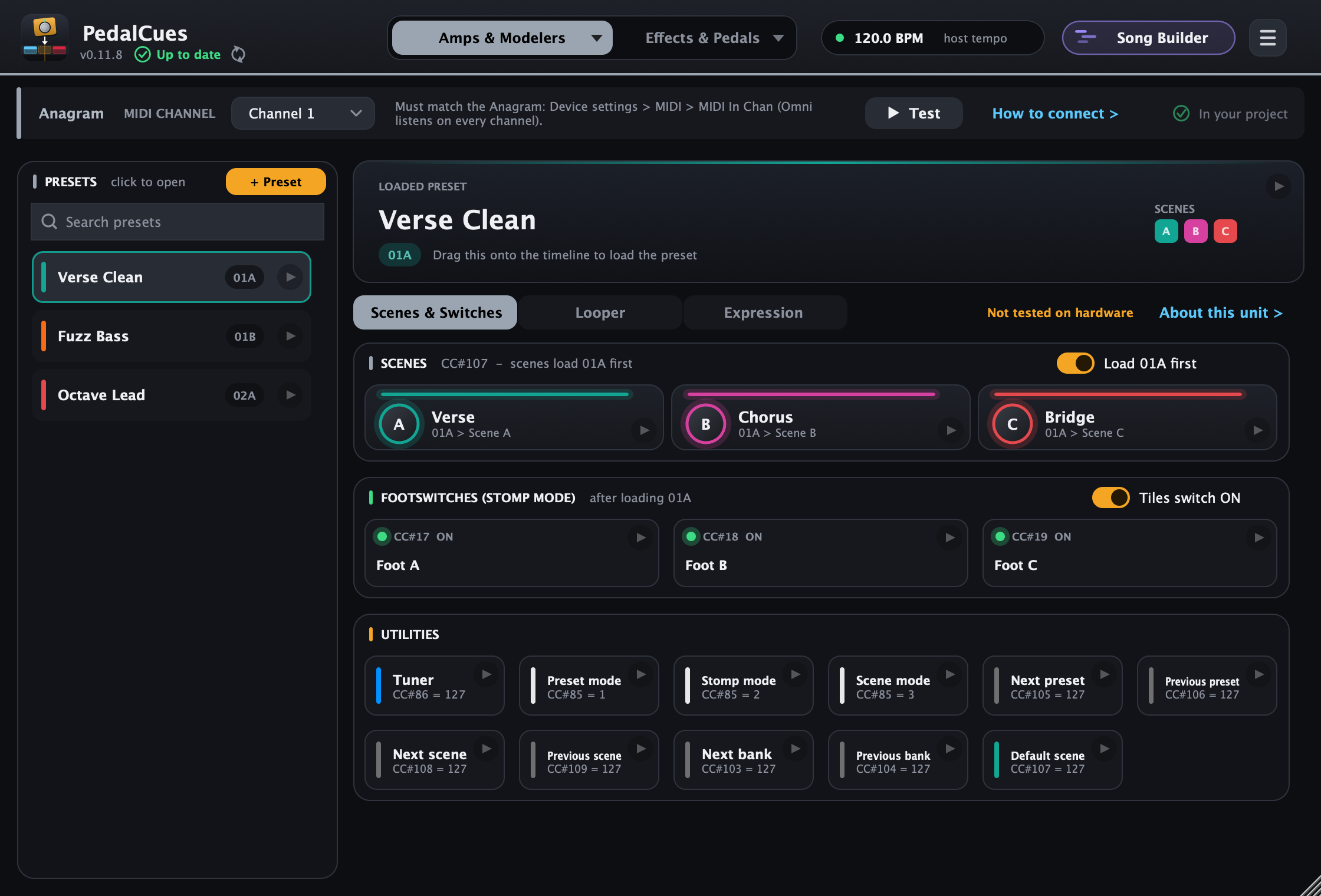
Task: Trigger the Chorus scene play arrow
Action: (951, 430)
